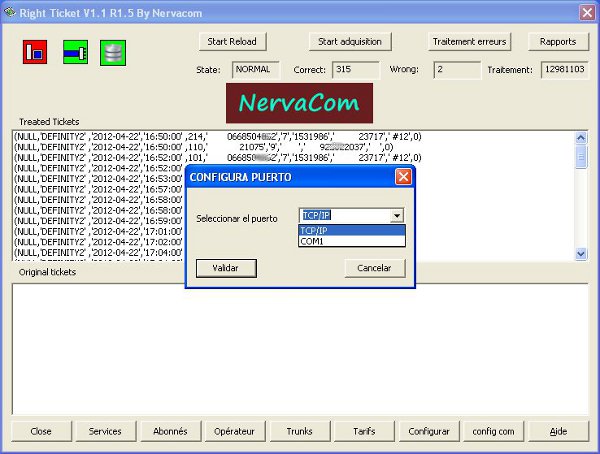This screenshot has height=454, width=600.
Task: Click the green connector cable icon
Action: 74,52
